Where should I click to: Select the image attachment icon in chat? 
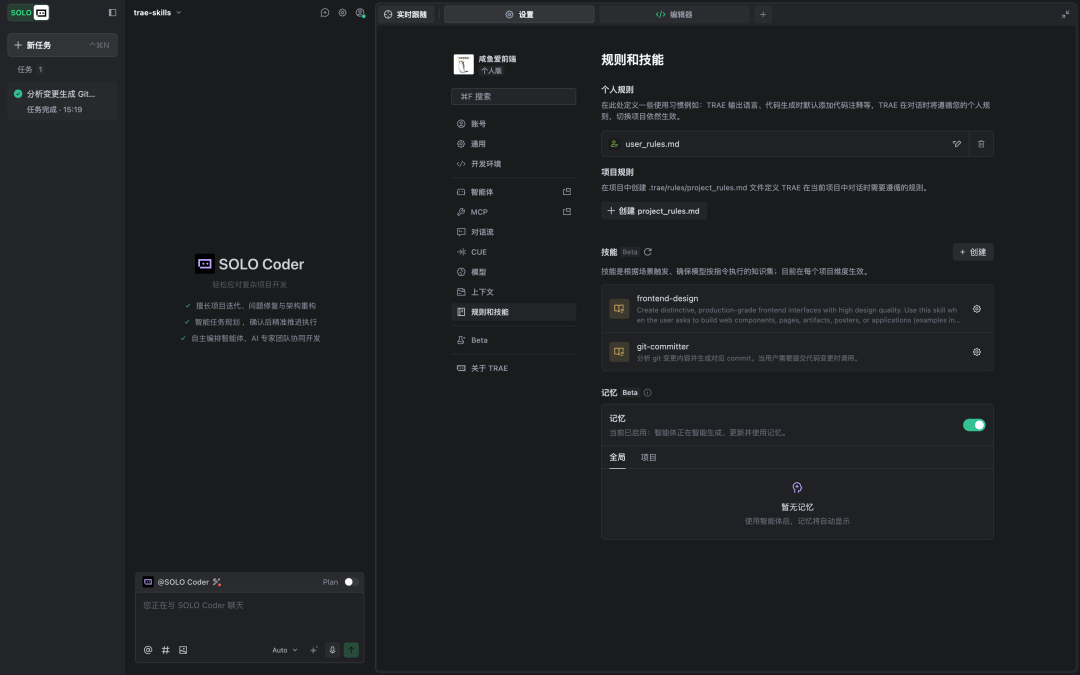point(182,650)
